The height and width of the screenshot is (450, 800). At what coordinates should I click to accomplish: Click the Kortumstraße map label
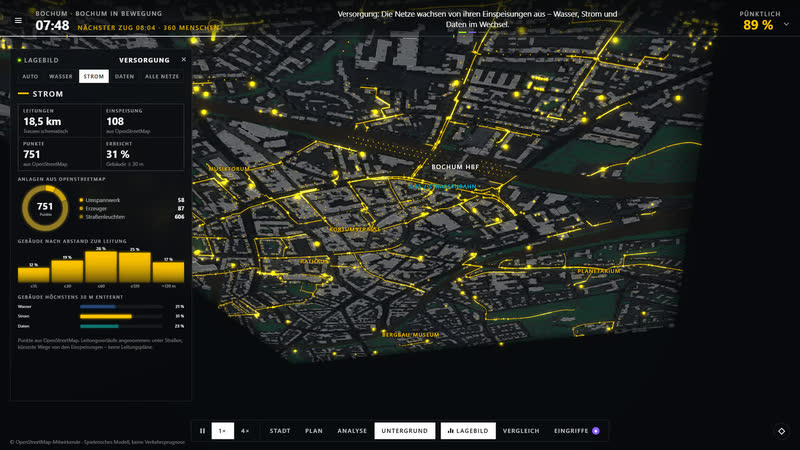tap(355, 229)
